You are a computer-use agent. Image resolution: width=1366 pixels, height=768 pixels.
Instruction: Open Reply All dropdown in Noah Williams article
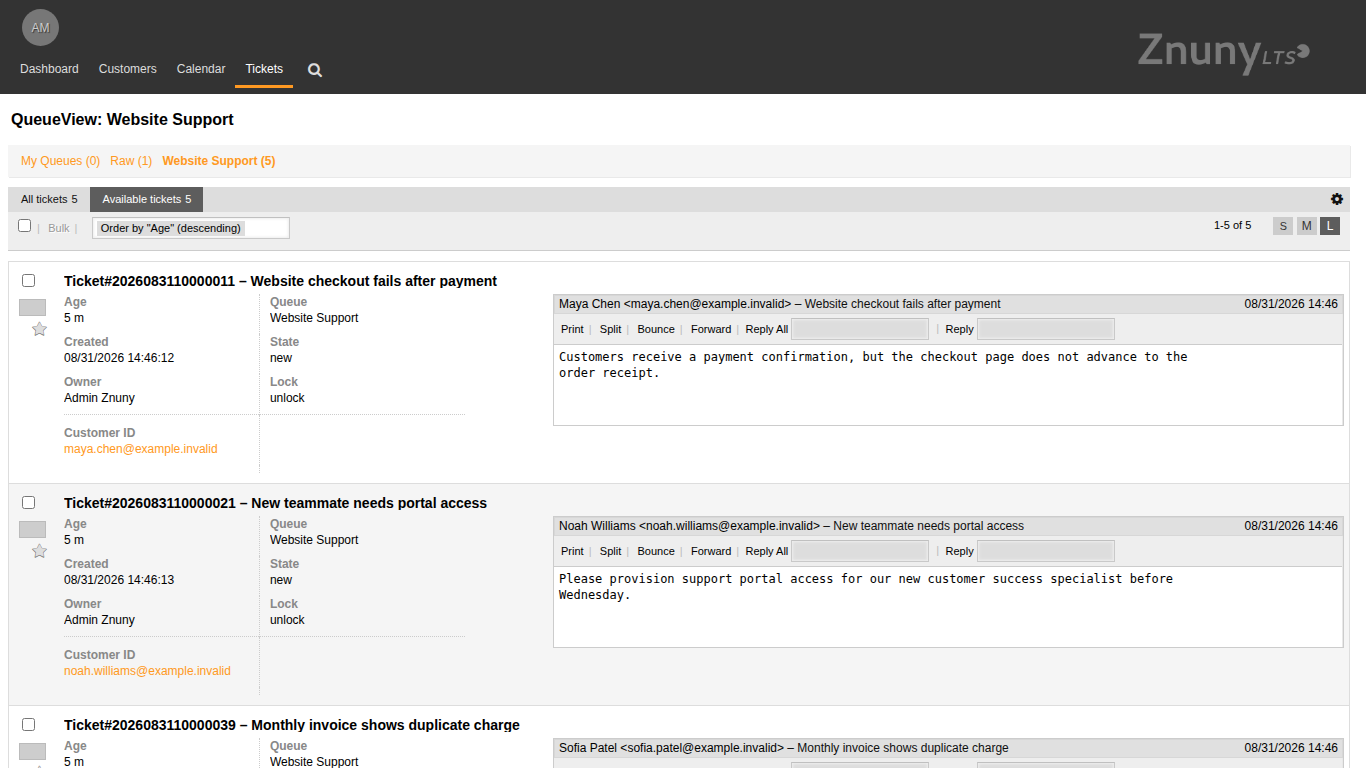(x=860, y=551)
